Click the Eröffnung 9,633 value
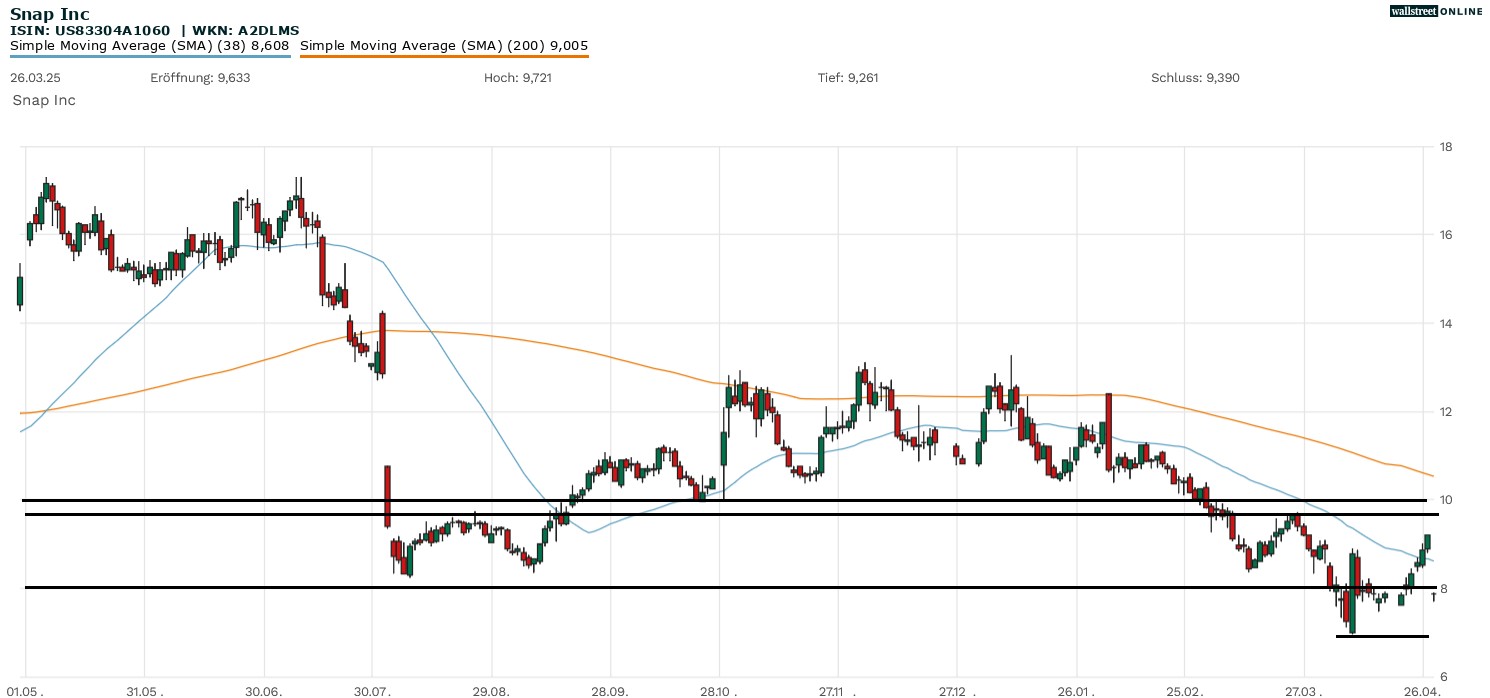 [200, 77]
